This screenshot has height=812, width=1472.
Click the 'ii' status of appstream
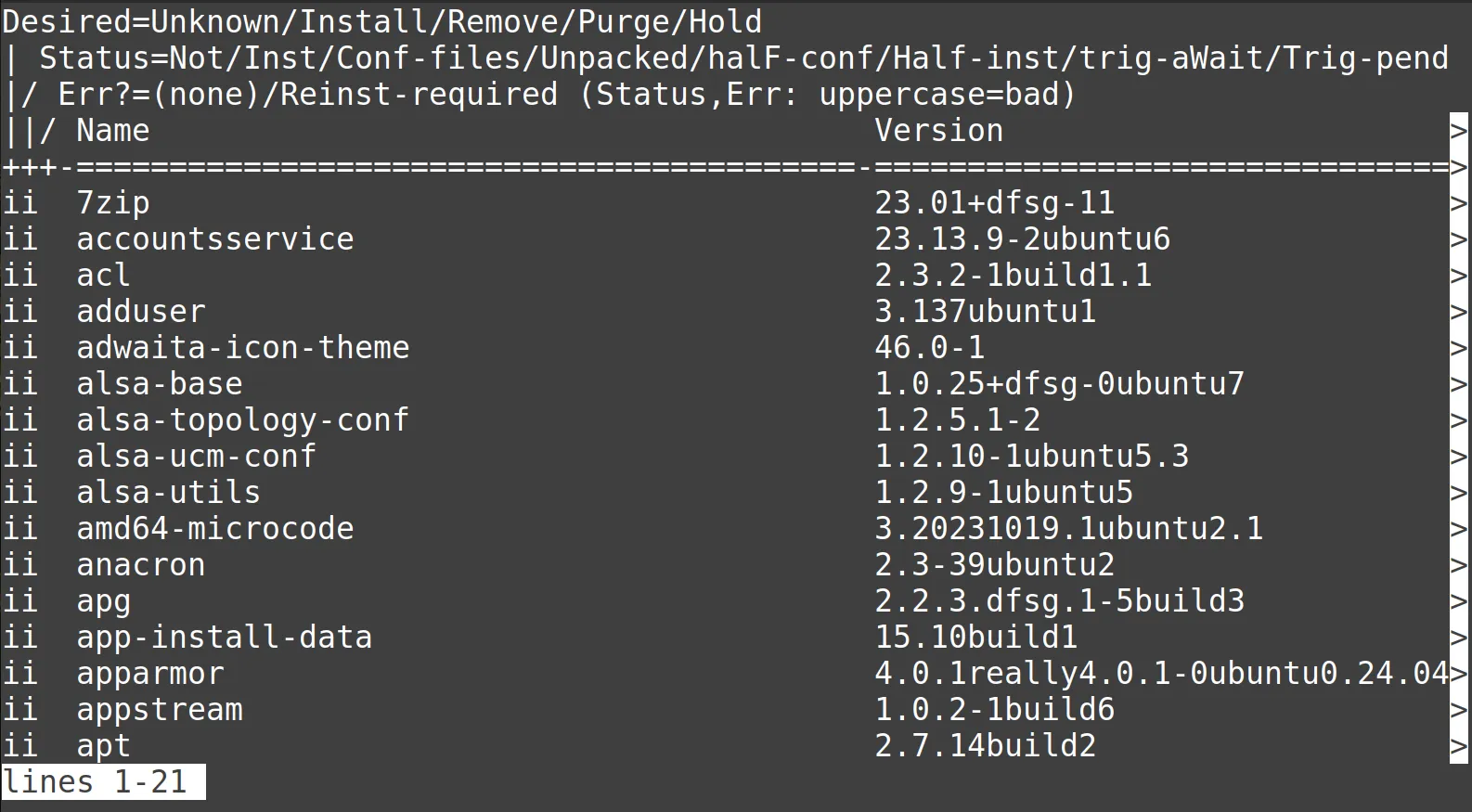pyautogui.click(x=19, y=710)
